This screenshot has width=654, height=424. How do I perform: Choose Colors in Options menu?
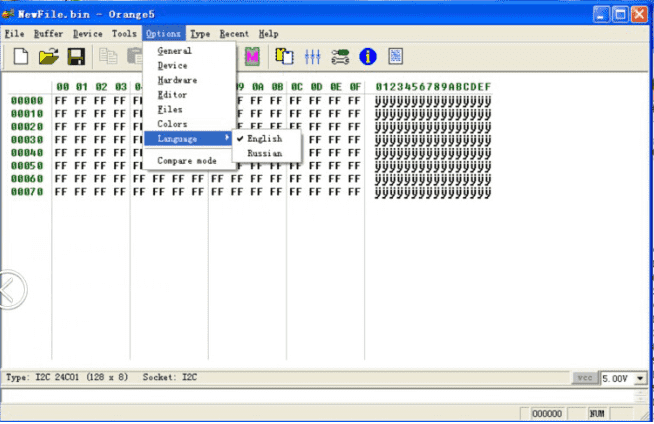(190, 124)
